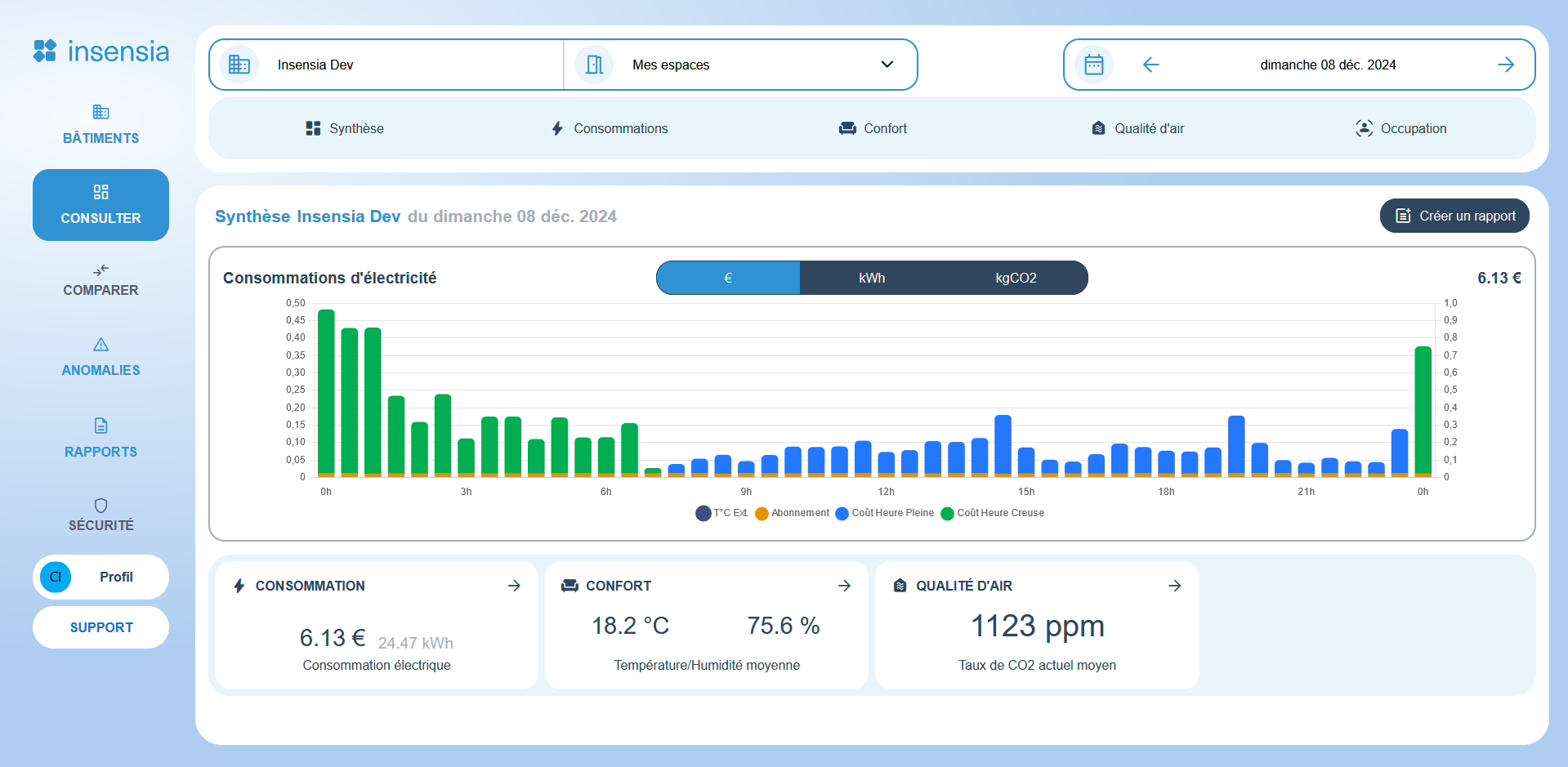The image size is (1568, 767).
Task: Click the CI profile avatar
Action: click(x=56, y=577)
